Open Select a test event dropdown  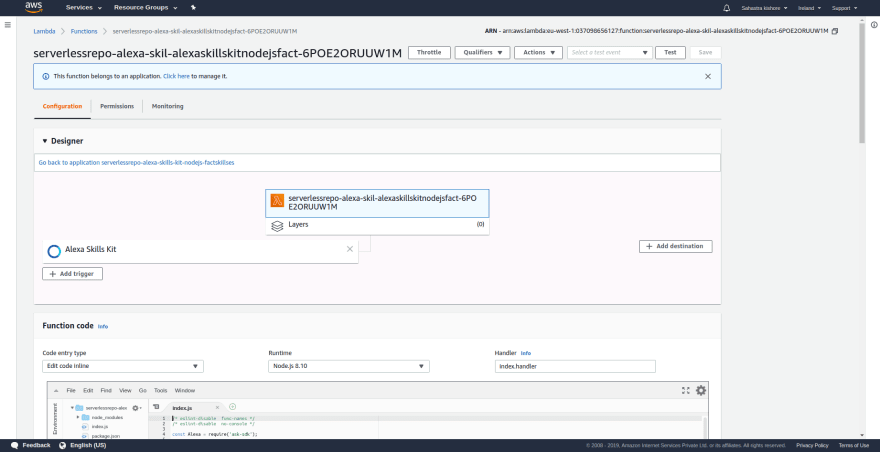click(x=610, y=52)
